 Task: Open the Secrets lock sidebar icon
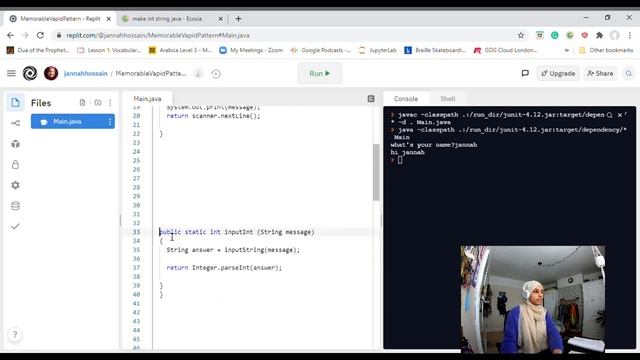[15, 164]
